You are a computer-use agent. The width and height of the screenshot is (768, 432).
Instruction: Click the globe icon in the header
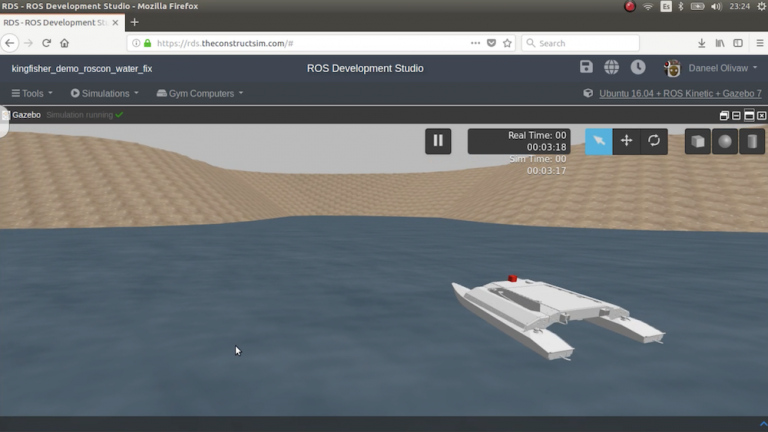[611, 68]
